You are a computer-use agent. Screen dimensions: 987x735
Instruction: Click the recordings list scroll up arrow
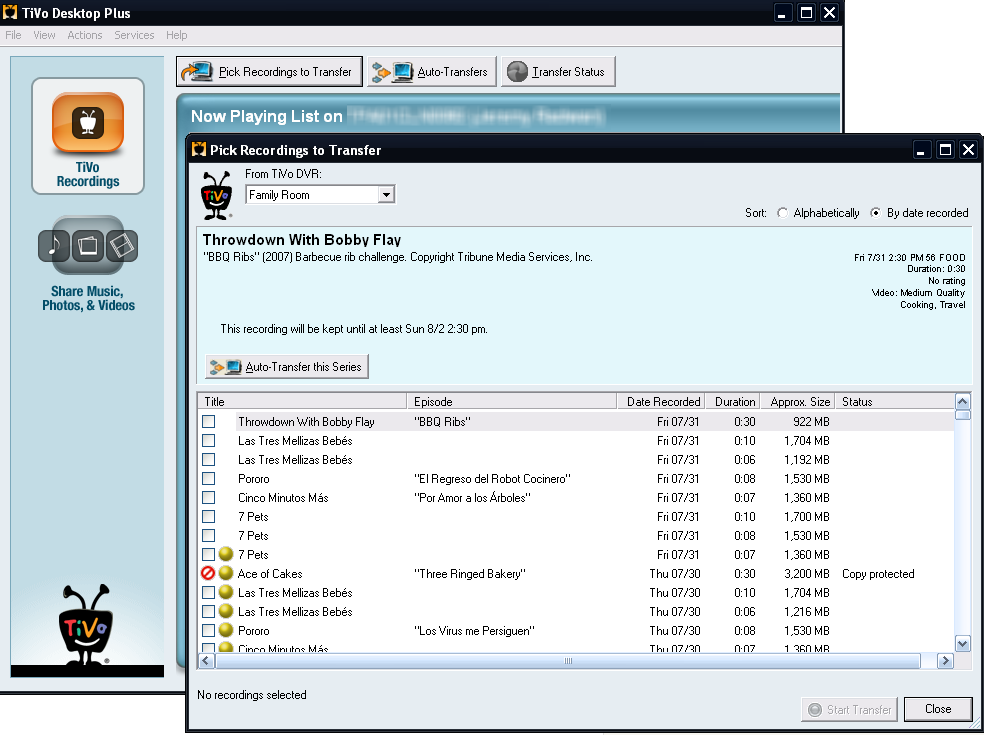pyautogui.click(x=962, y=401)
